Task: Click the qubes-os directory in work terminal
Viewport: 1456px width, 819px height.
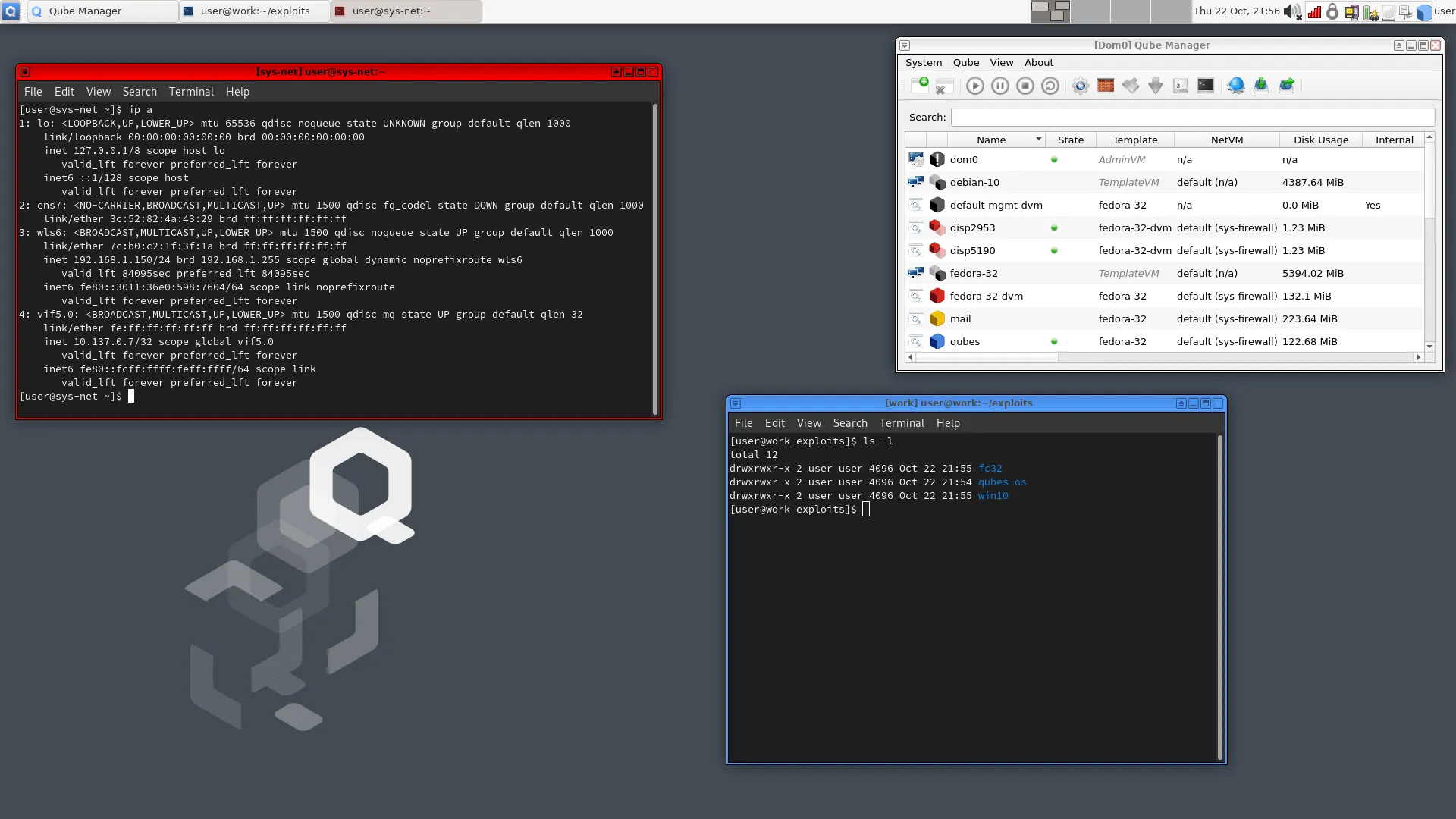Action: coord(1002,482)
